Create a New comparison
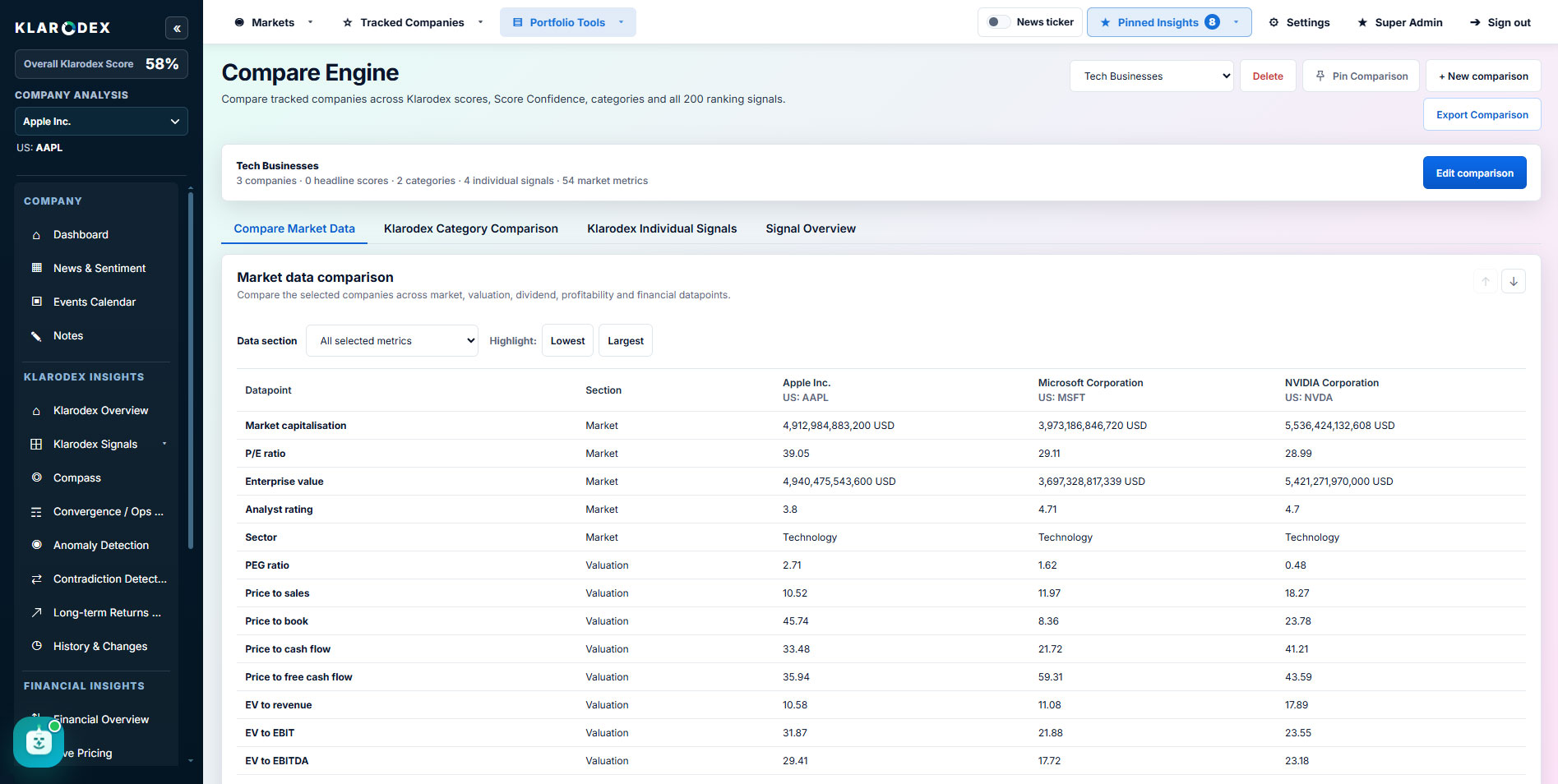This screenshot has height=784, width=1558. point(1483,76)
